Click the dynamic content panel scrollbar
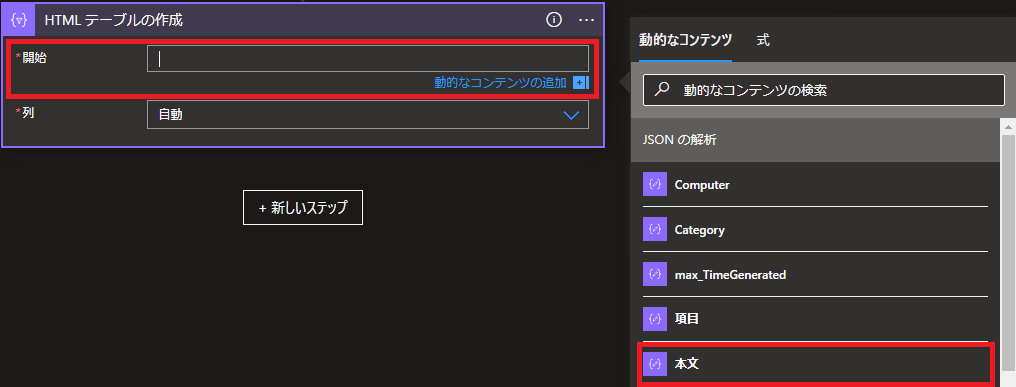Viewport: 1016px width, 387px height. (1008, 253)
